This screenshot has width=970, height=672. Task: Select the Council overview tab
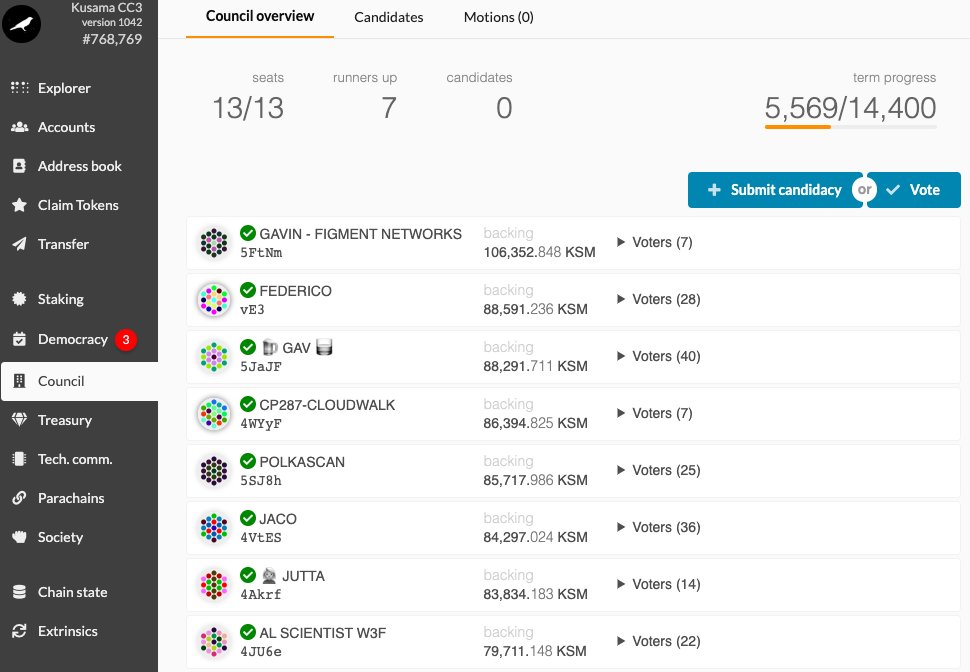pyautogui.click(x=260, y=17)
